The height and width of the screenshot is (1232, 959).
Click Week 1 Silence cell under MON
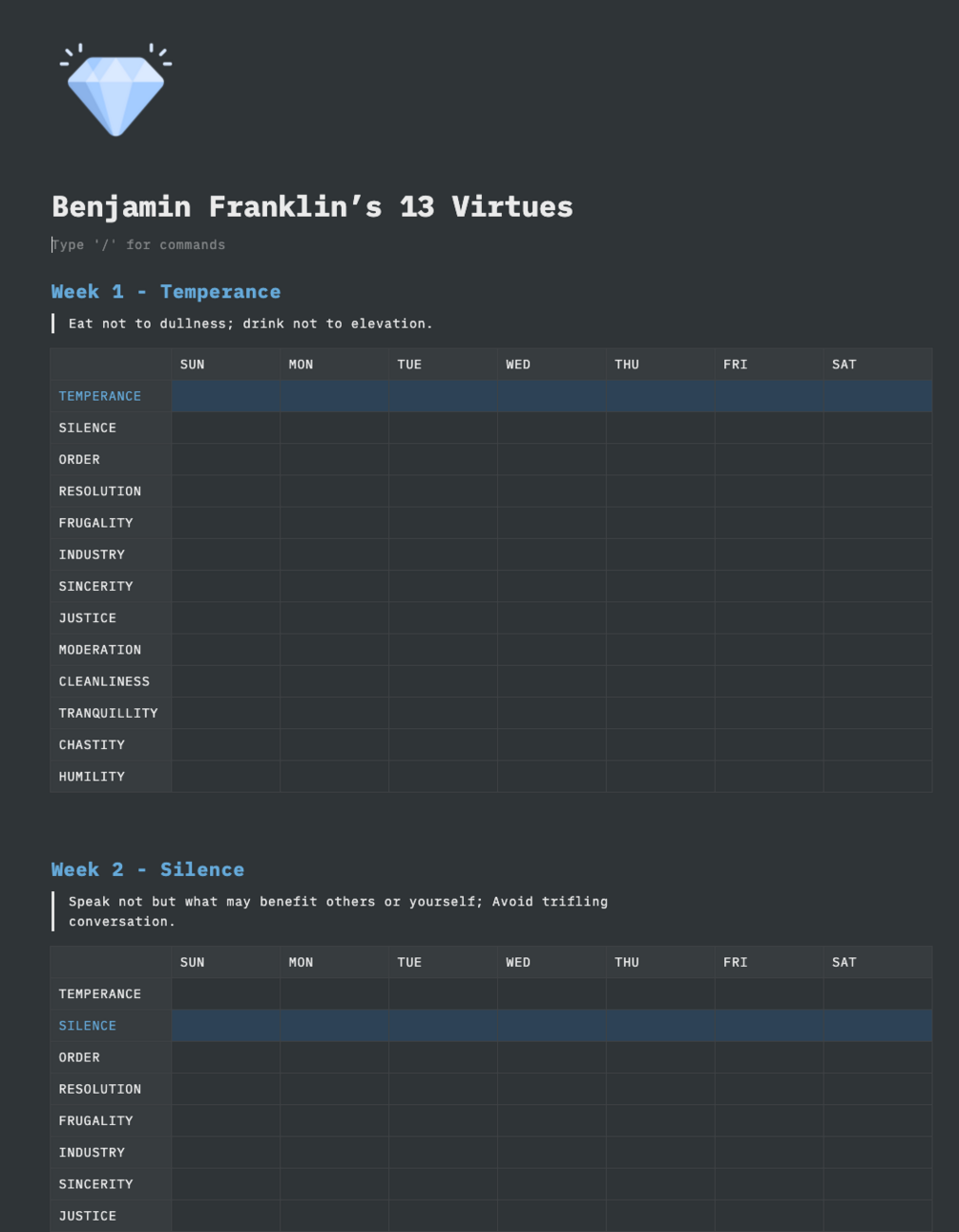pyautogui.click(x=335, y=428)
